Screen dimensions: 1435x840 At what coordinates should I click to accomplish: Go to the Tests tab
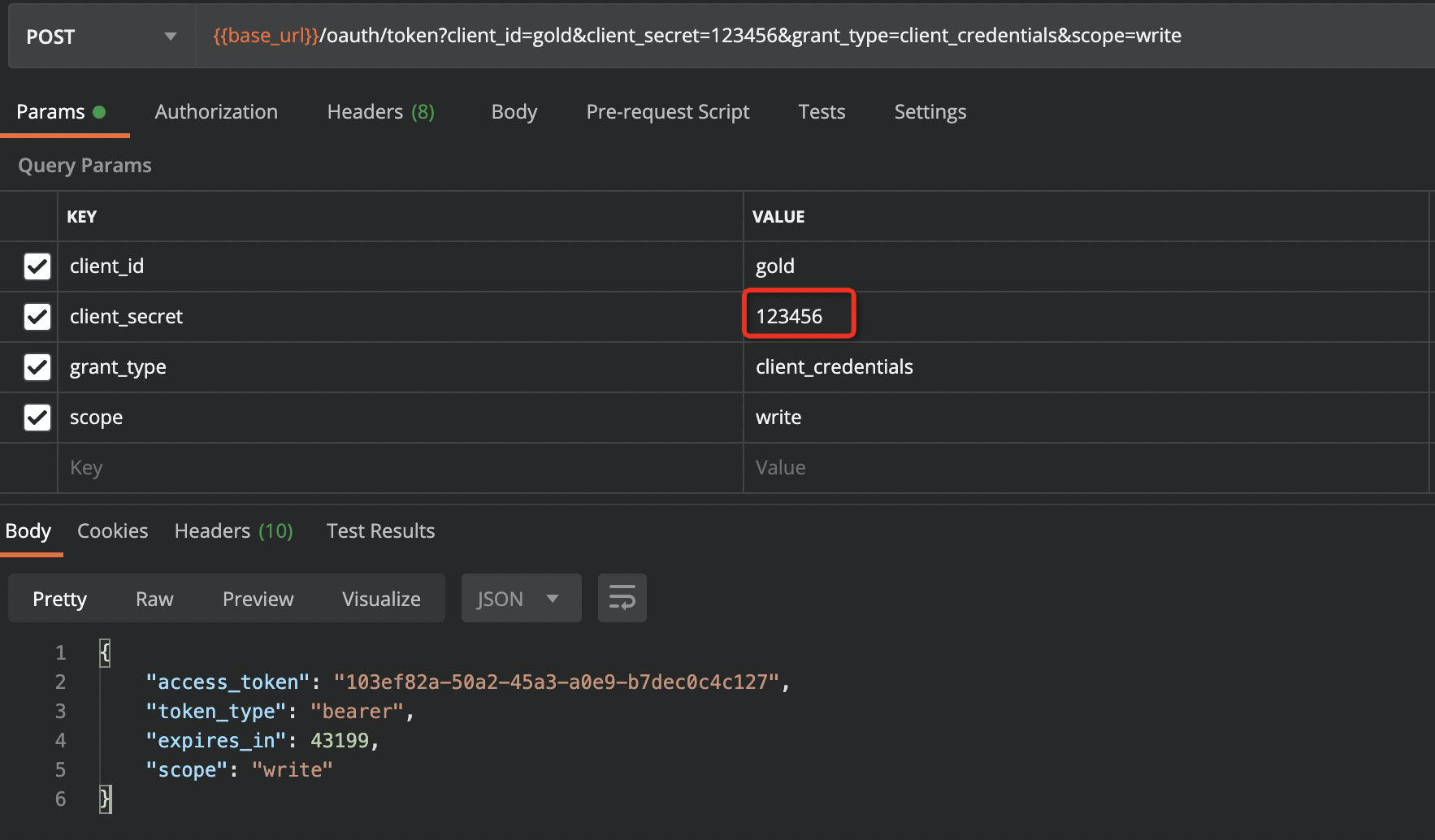tap(822, 112)
